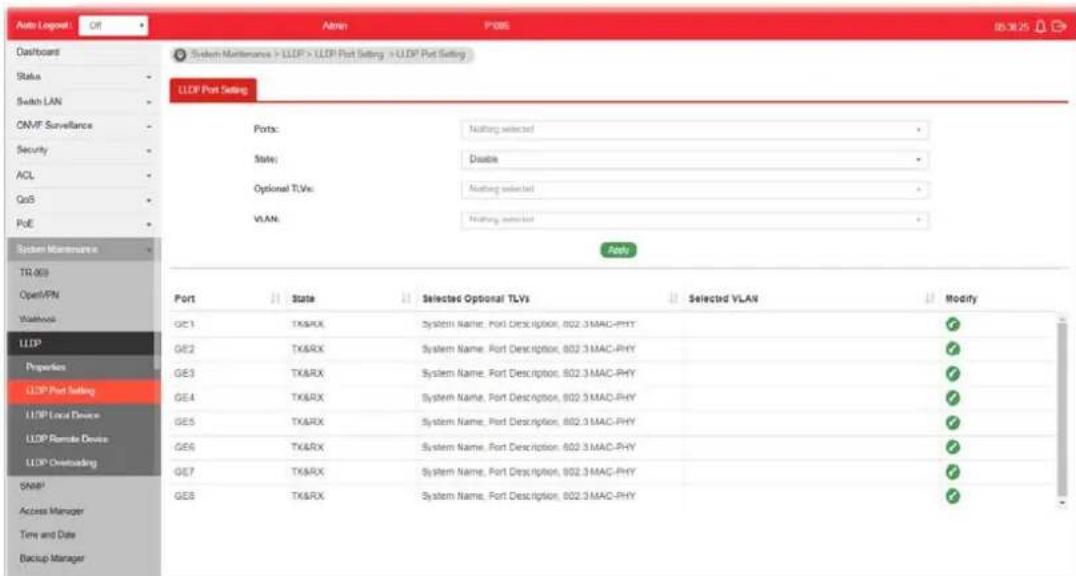Viewport: 1076px width, 576px height.
Task: Sort by Selected Optional TLVs column
Action: (x=673, y=299)
